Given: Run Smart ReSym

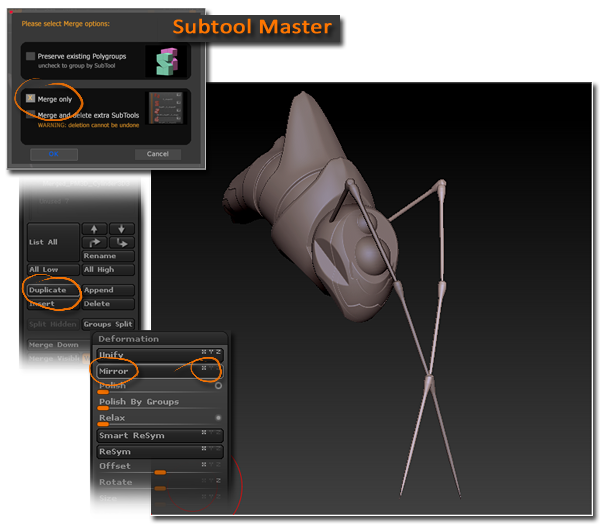Looking at the screenshot, I should click(160, 436).
